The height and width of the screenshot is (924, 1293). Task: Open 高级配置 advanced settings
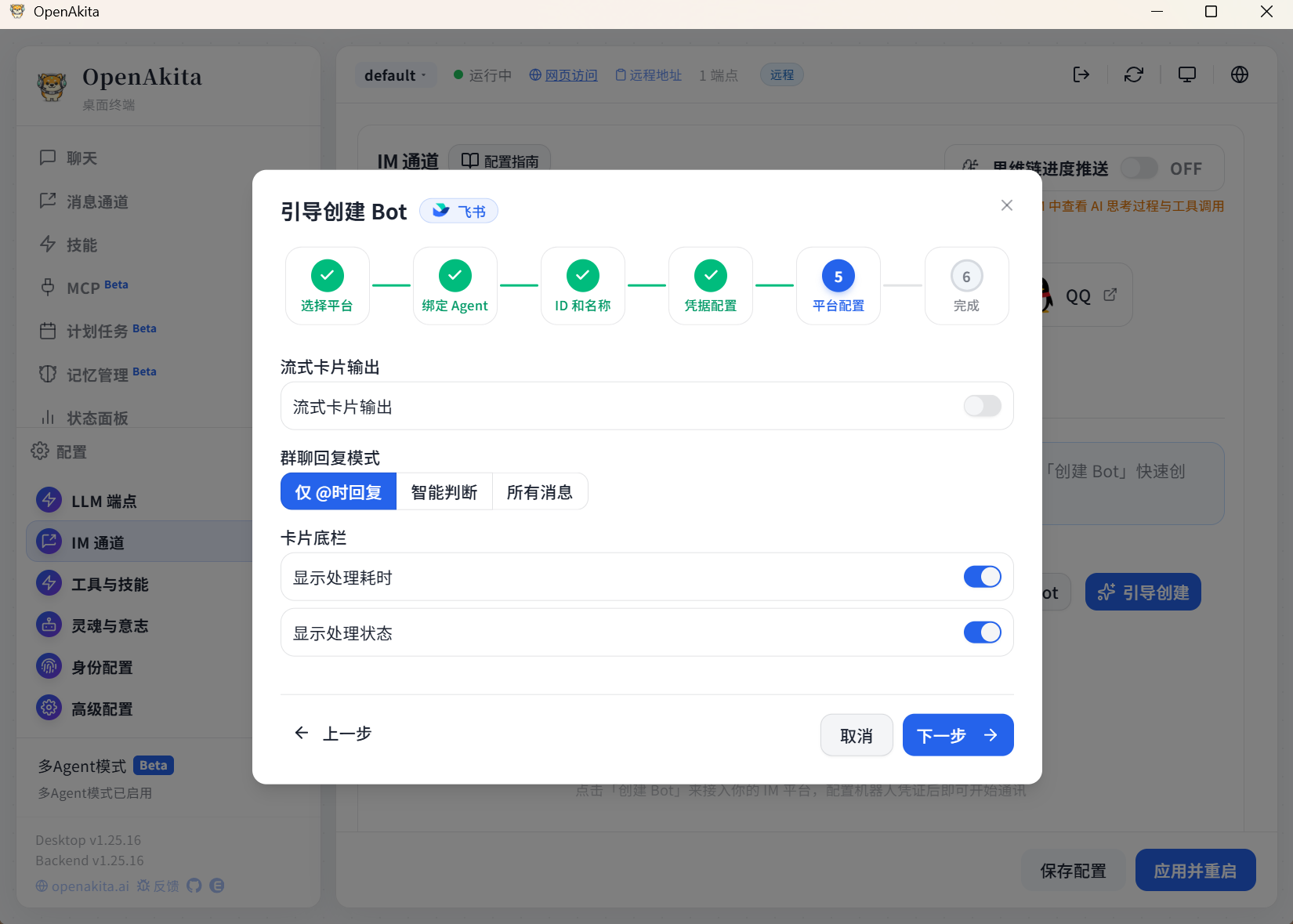(85, 708)
